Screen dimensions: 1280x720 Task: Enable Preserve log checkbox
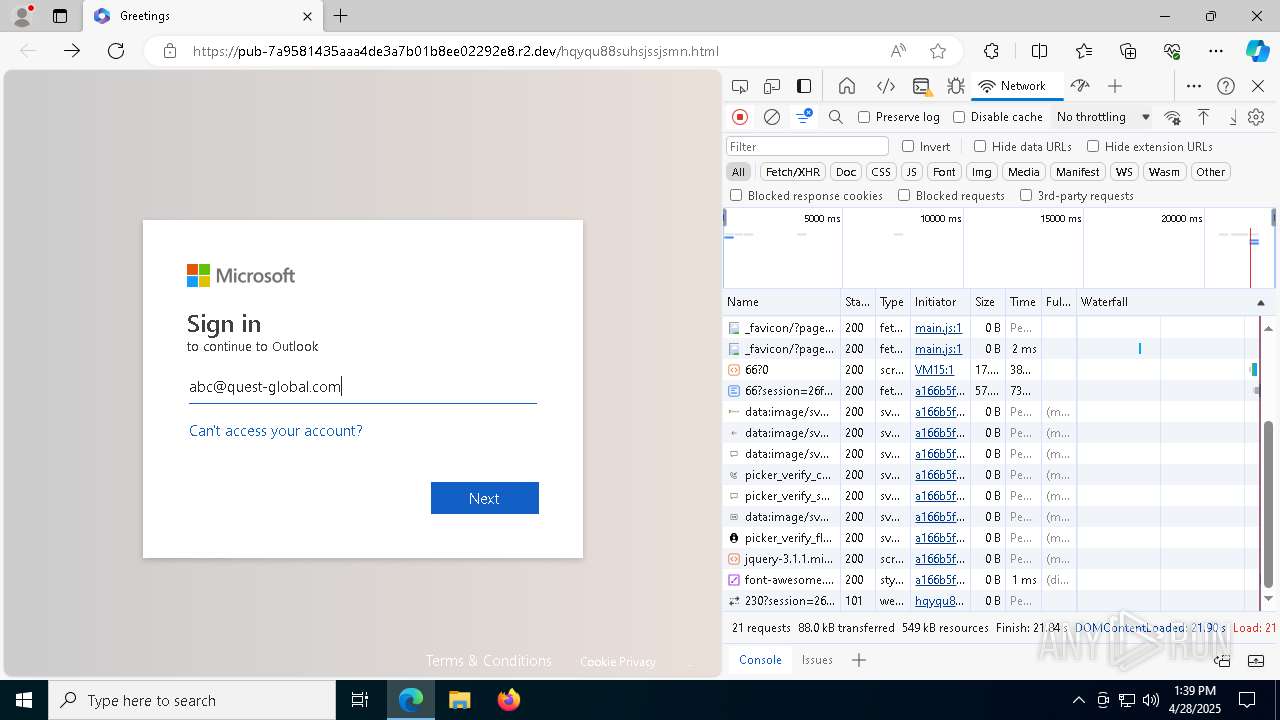(x=864, y=117)
